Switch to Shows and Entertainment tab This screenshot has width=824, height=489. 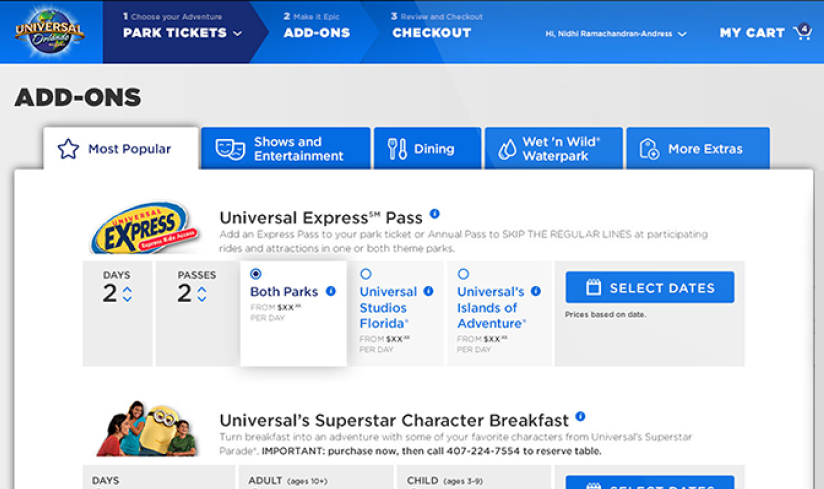tap(285, 149)
